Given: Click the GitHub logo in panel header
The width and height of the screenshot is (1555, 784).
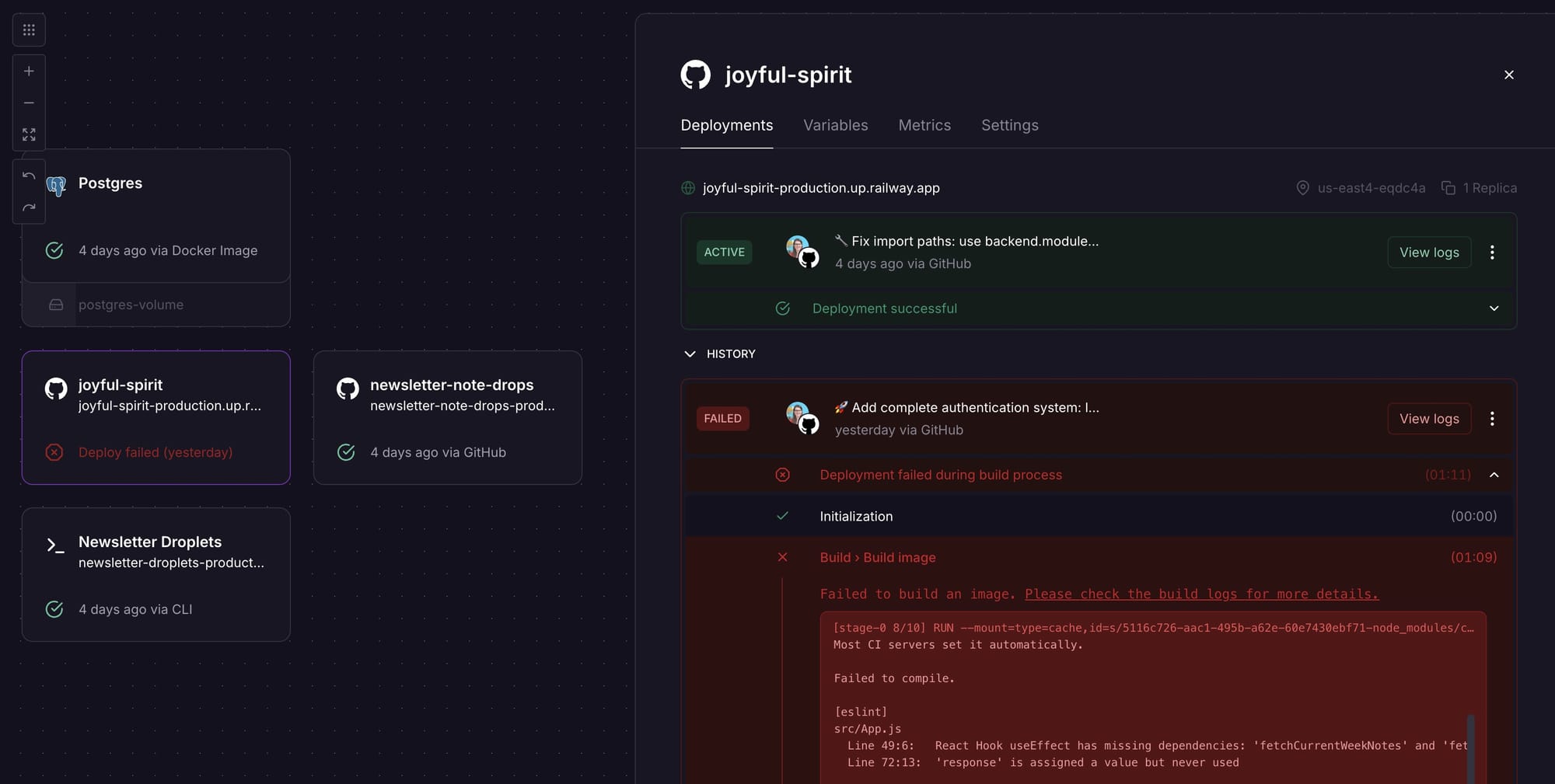Looking at the screenshot, I should tap(696, 75).
